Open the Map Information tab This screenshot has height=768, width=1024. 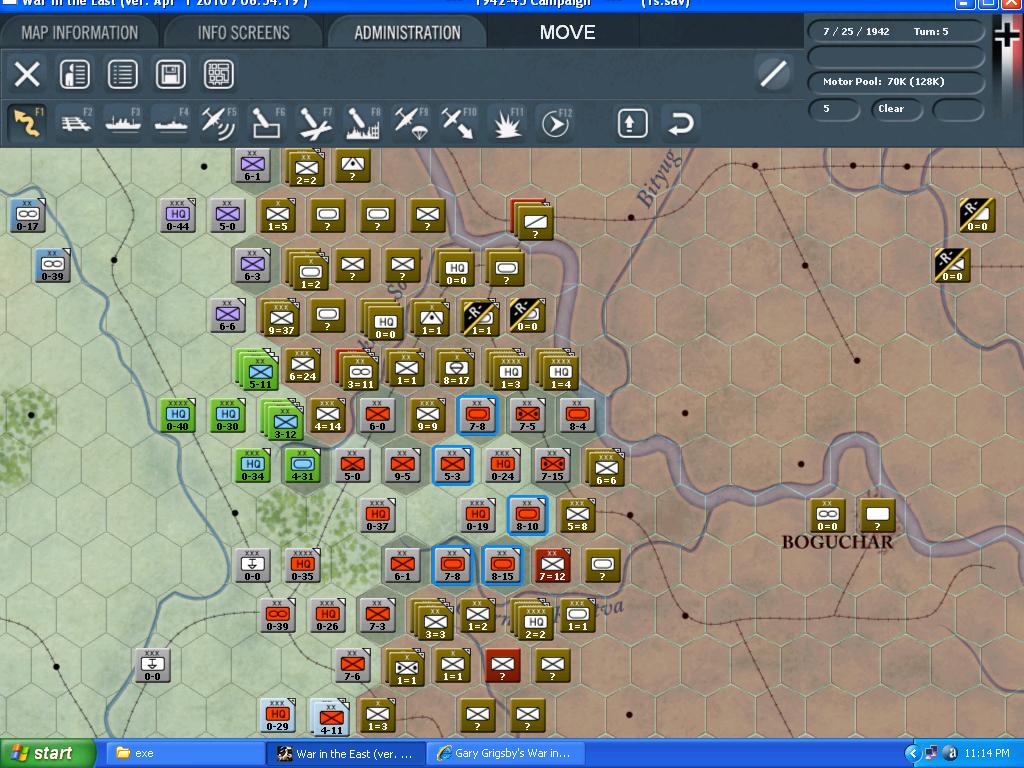[79, 33]
